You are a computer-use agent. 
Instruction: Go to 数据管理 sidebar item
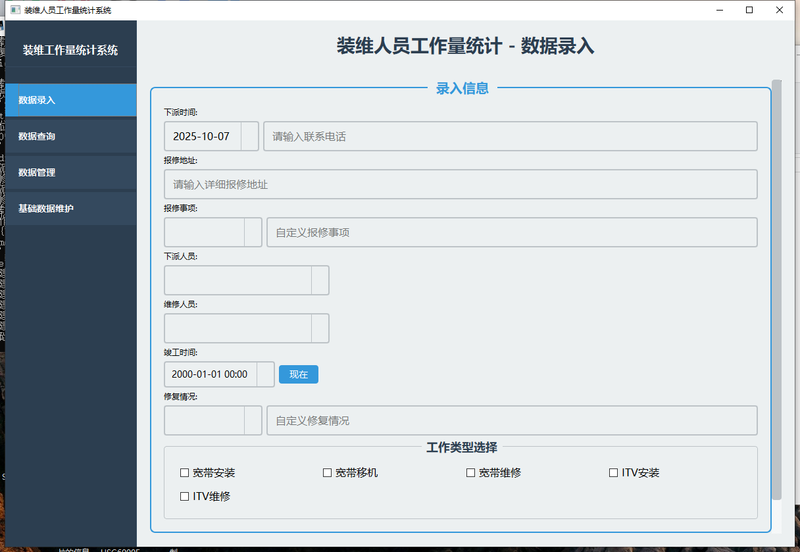click(70, 172)
